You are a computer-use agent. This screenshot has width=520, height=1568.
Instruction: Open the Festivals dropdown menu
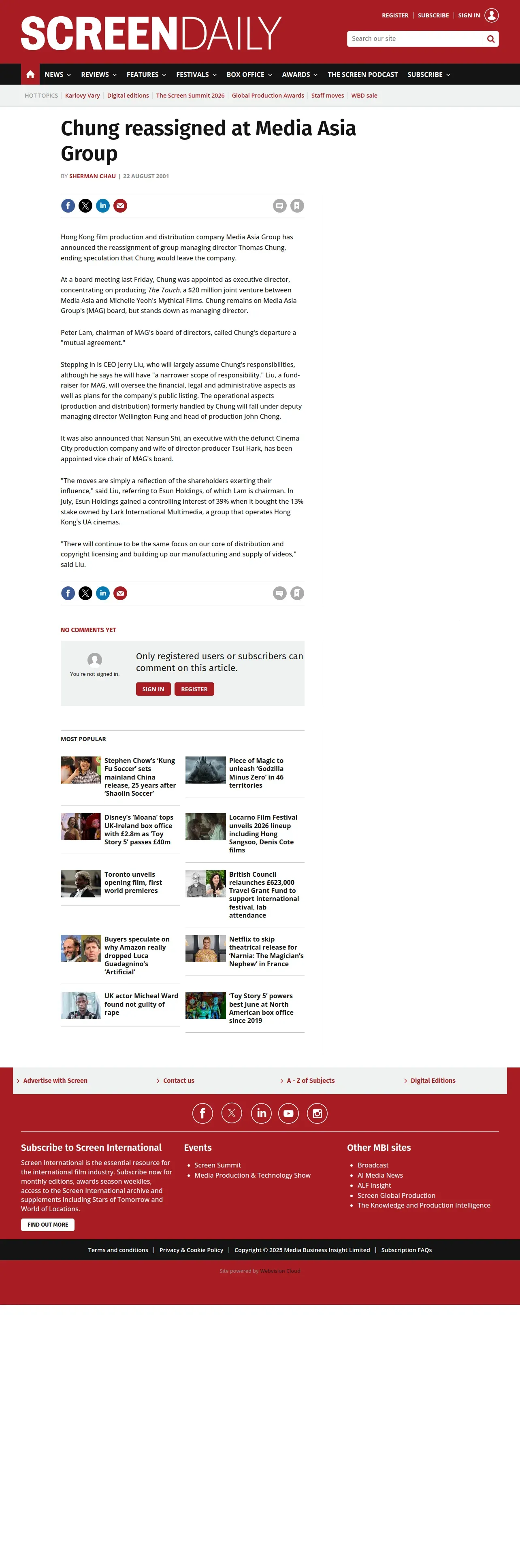point(196,74)
